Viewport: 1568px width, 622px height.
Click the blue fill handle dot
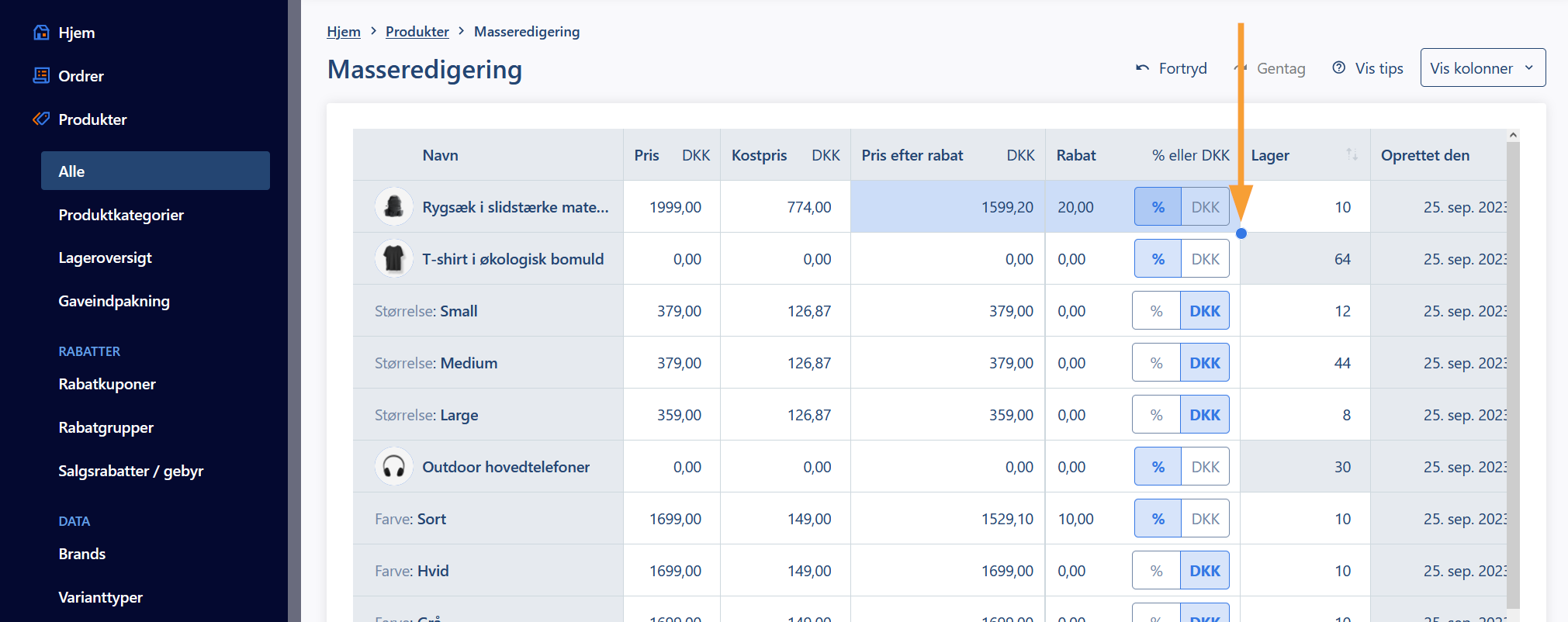tap(1241, 233)
